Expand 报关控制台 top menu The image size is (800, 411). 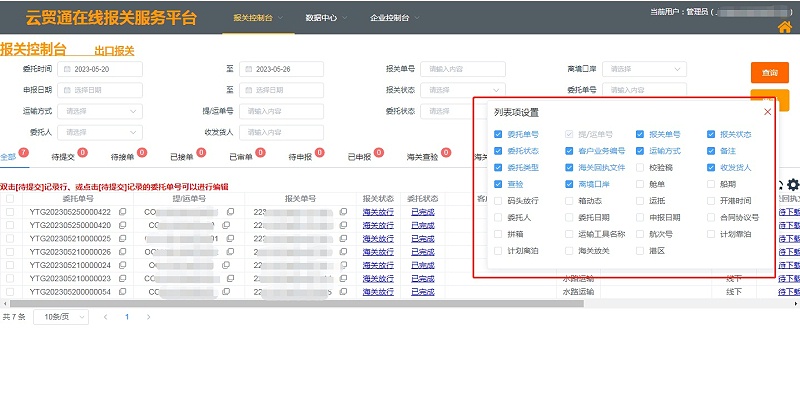[x=258, y=17]
